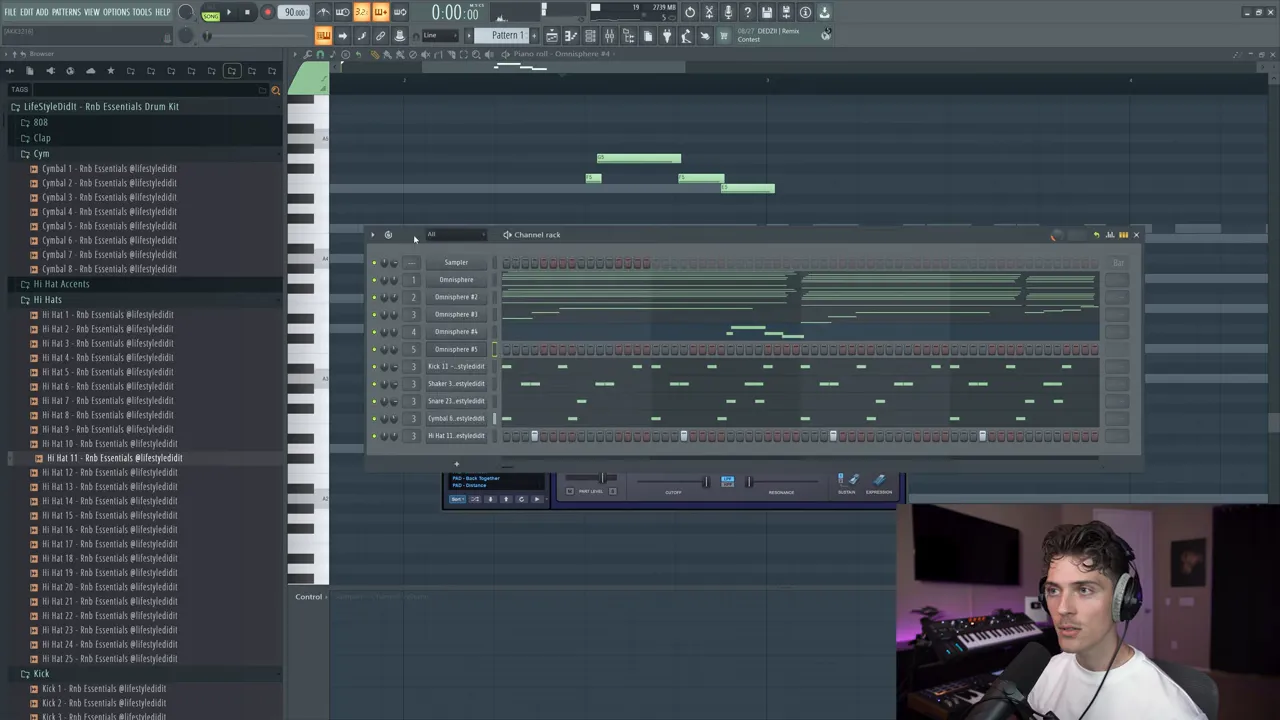Click the record button in transport bar
The height and width of the screenshot is (720, 1280).
click(x=267, y=13)
